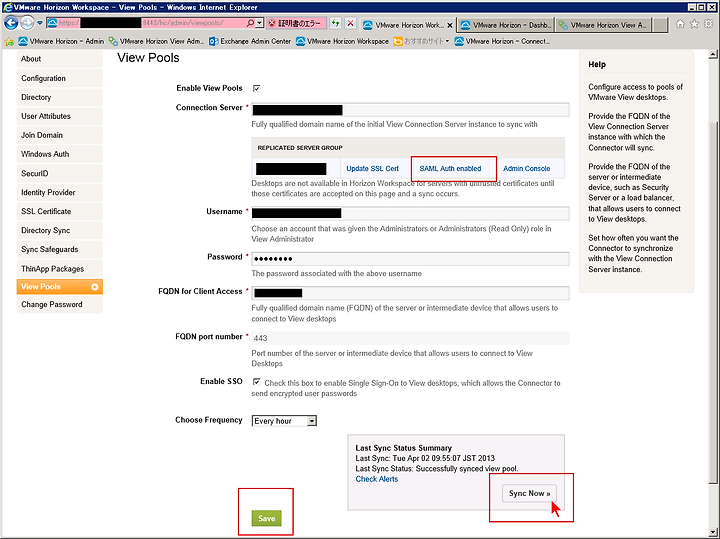
Task: Open the About sidebar item
Action: pos(60,59)
